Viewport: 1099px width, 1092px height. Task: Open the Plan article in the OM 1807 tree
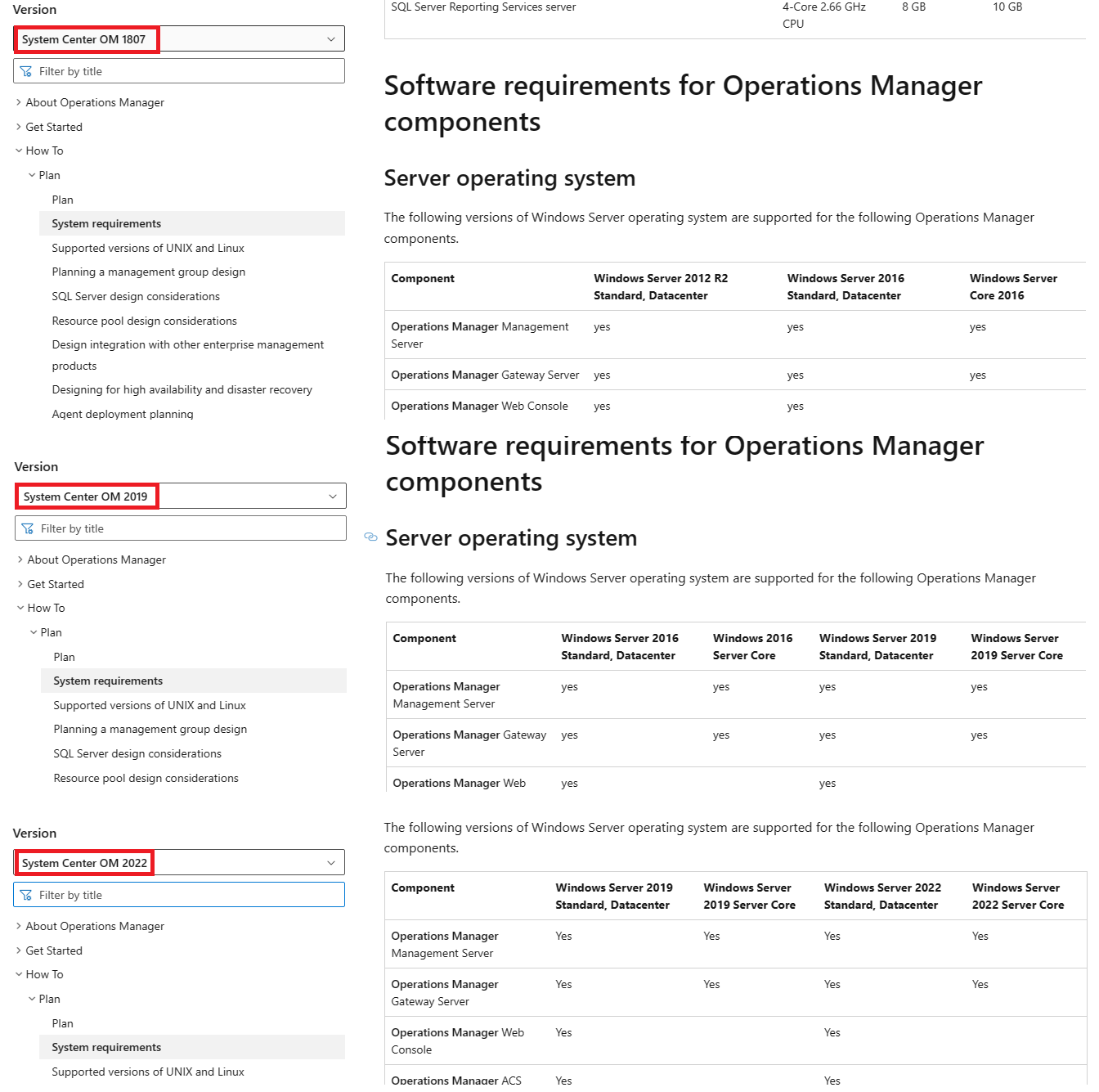pyautogui.click(x=62, y=200)
